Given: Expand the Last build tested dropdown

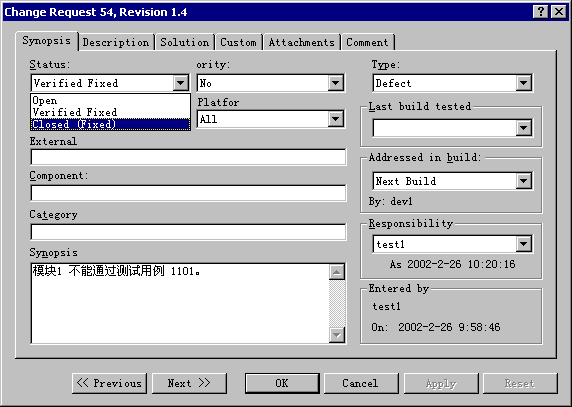Looking at the screenshot, I should click(452, 128).
